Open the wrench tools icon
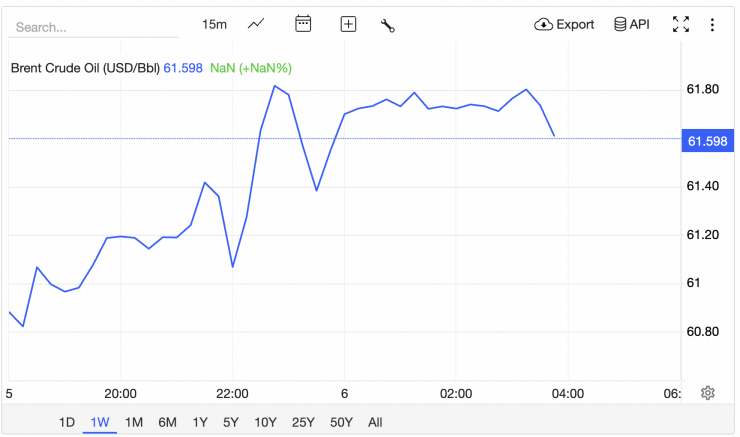 388,25
